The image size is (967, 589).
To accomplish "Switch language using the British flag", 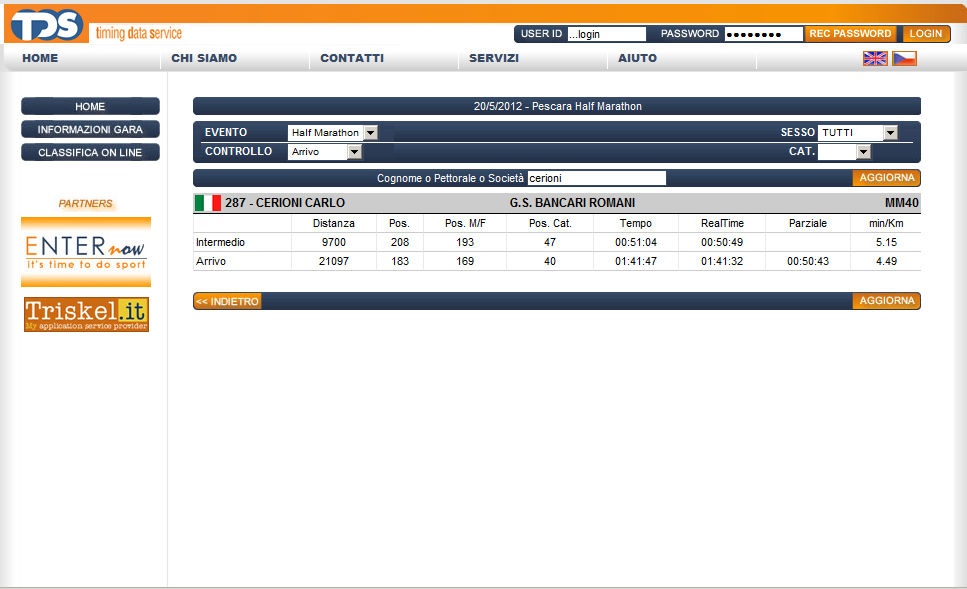I will 875,58.
